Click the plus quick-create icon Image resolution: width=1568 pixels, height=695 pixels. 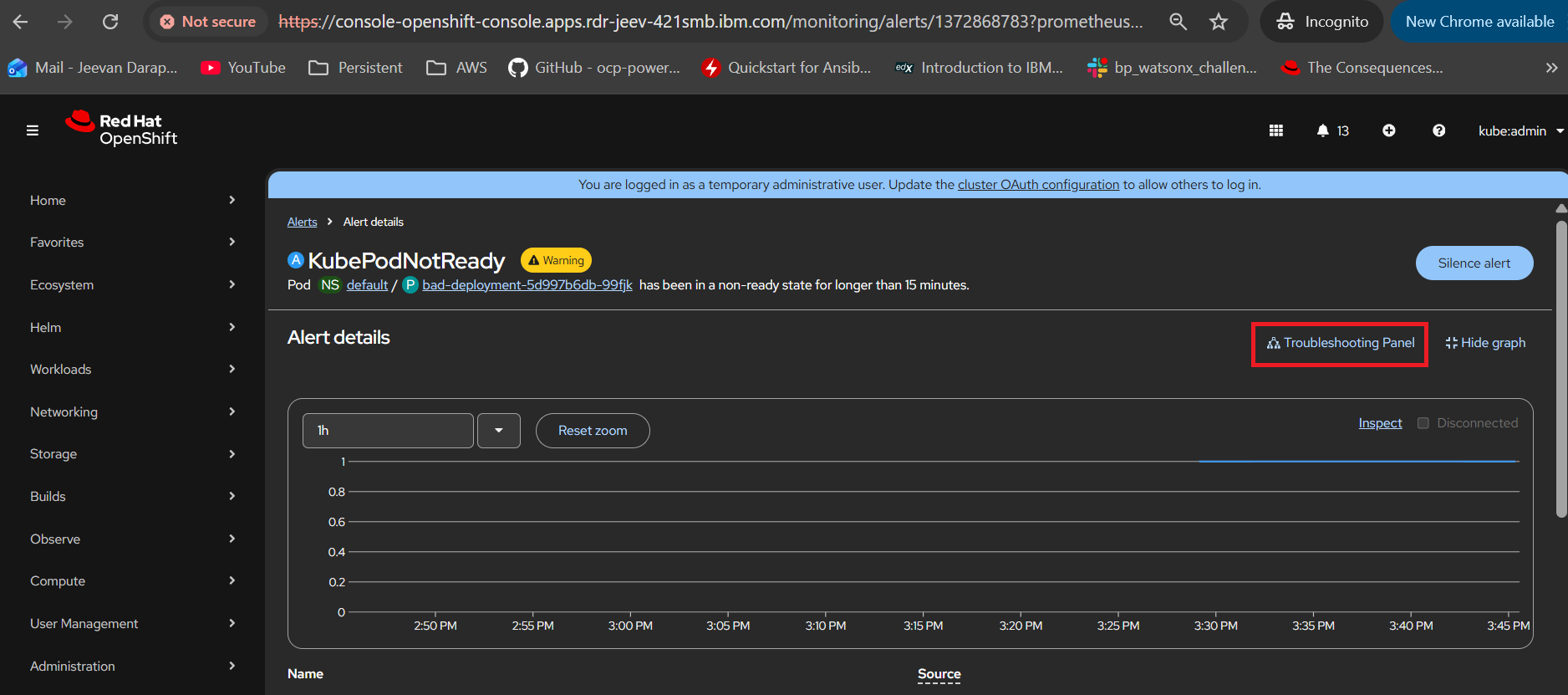click(1388, 130)
